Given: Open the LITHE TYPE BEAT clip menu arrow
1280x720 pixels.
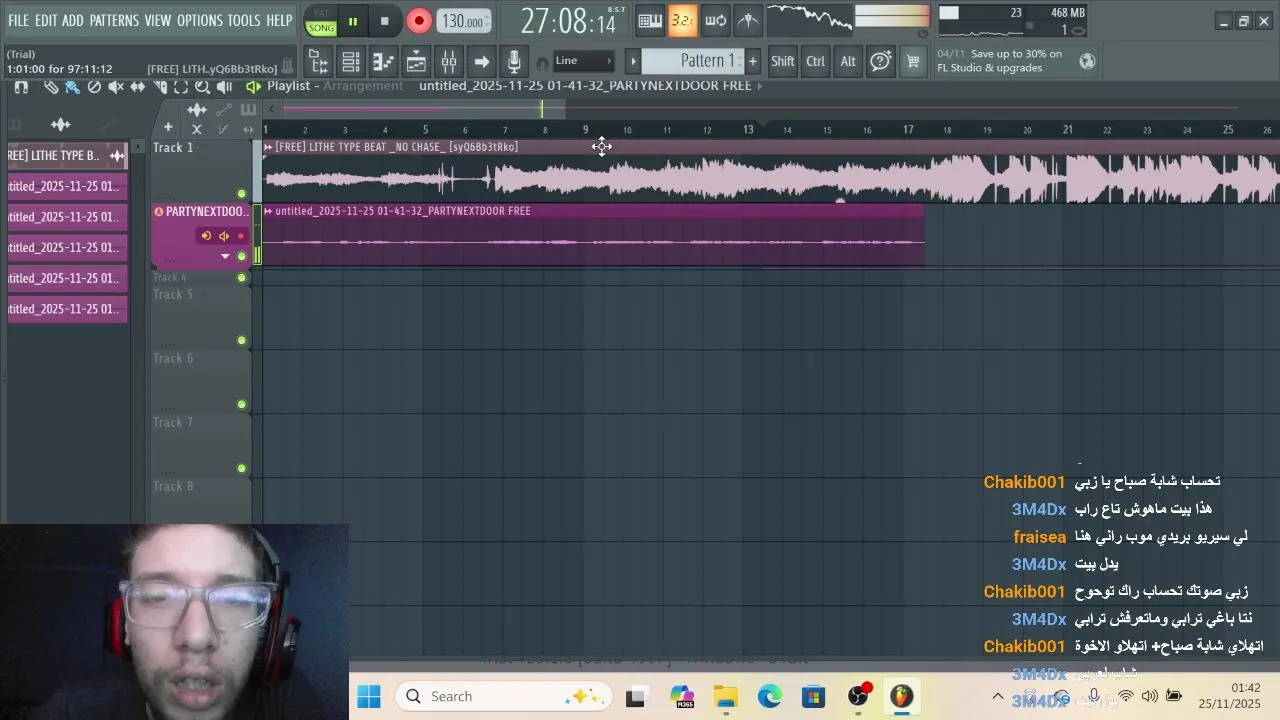Looking at the screenshot, I should 268,147.
